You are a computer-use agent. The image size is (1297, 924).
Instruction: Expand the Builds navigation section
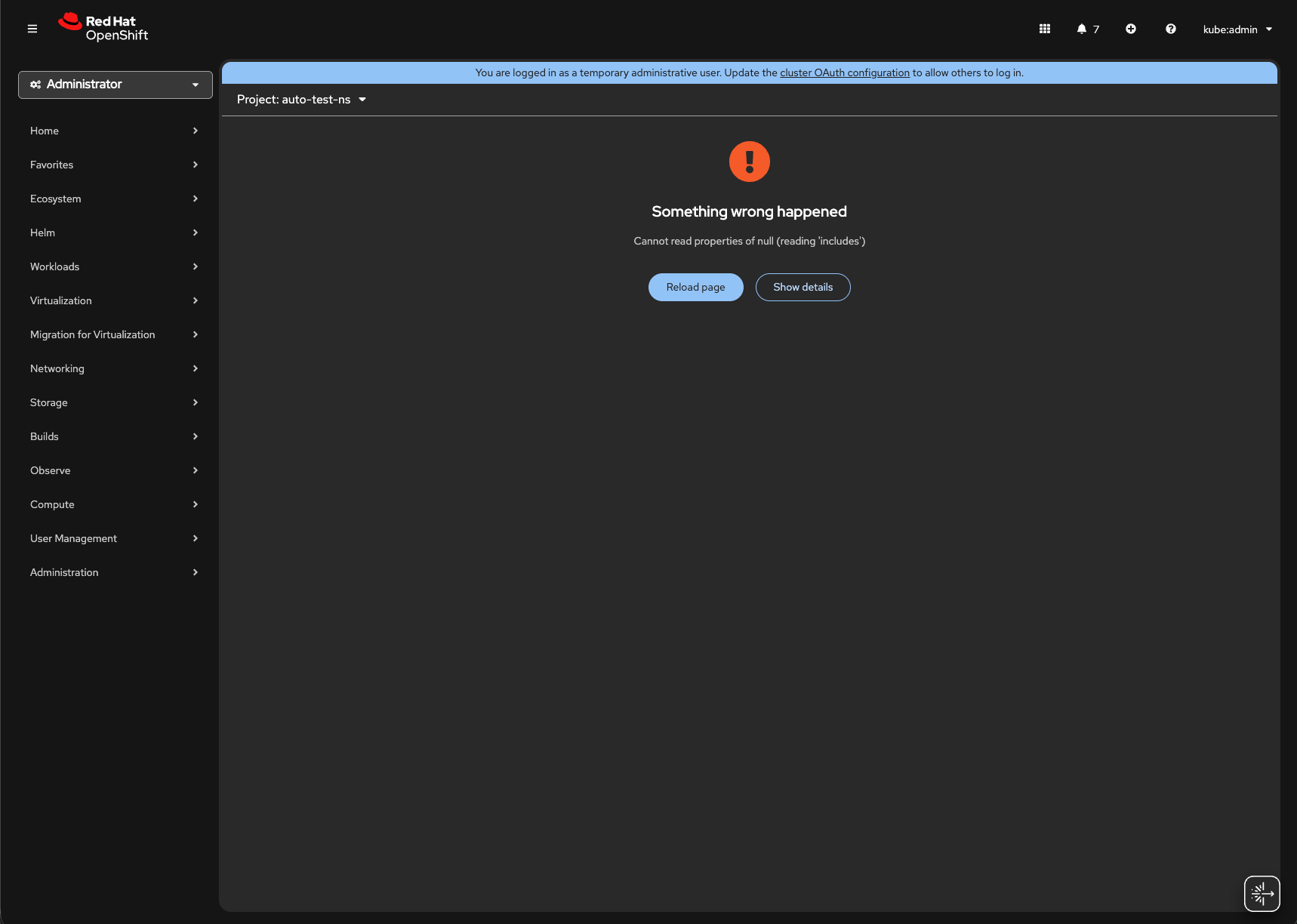tap(114, 436)
